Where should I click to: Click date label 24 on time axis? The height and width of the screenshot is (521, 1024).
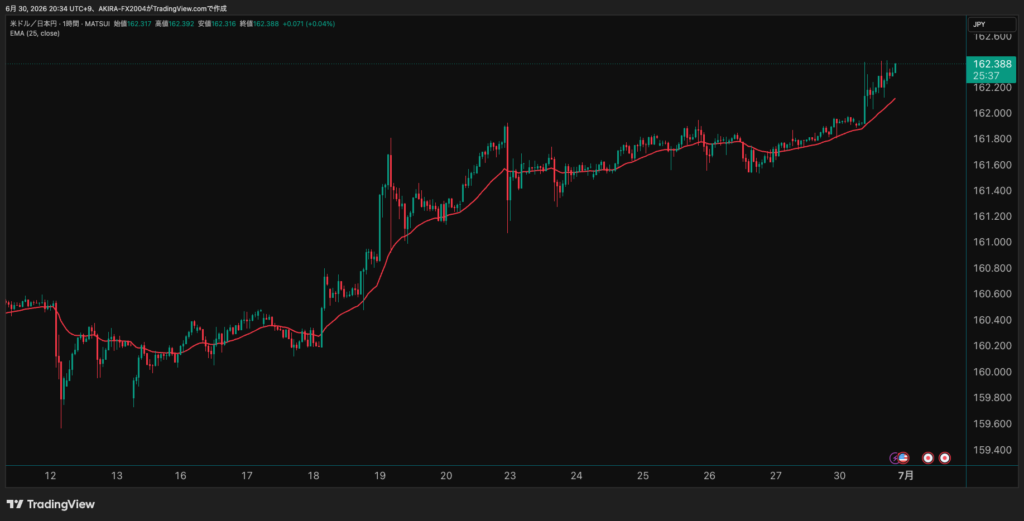tap(576, 476)
